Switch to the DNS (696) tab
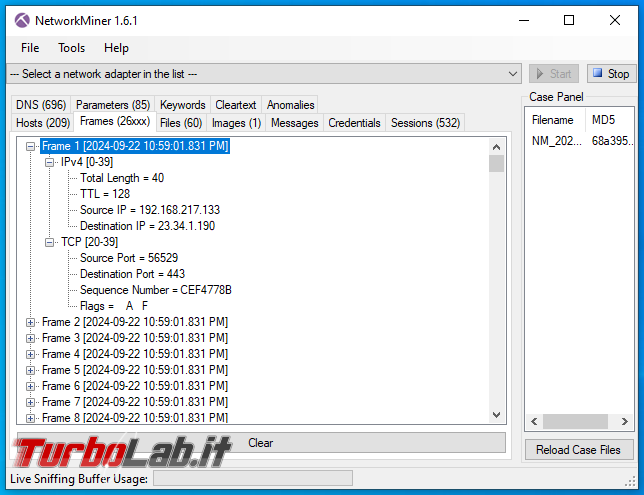This screenshot has height=495, width=644. coord(41,105)
